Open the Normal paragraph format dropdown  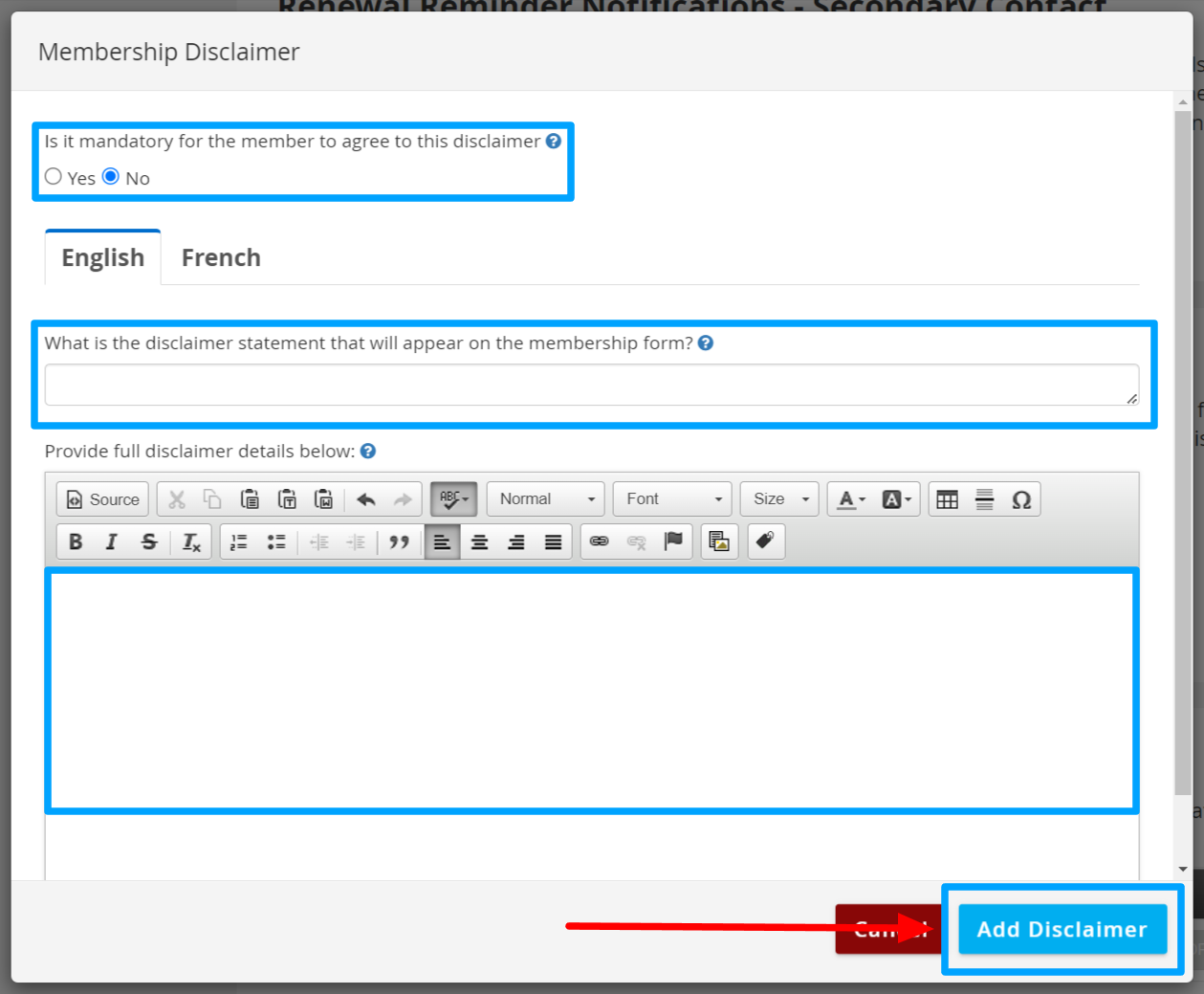[545, 499]
